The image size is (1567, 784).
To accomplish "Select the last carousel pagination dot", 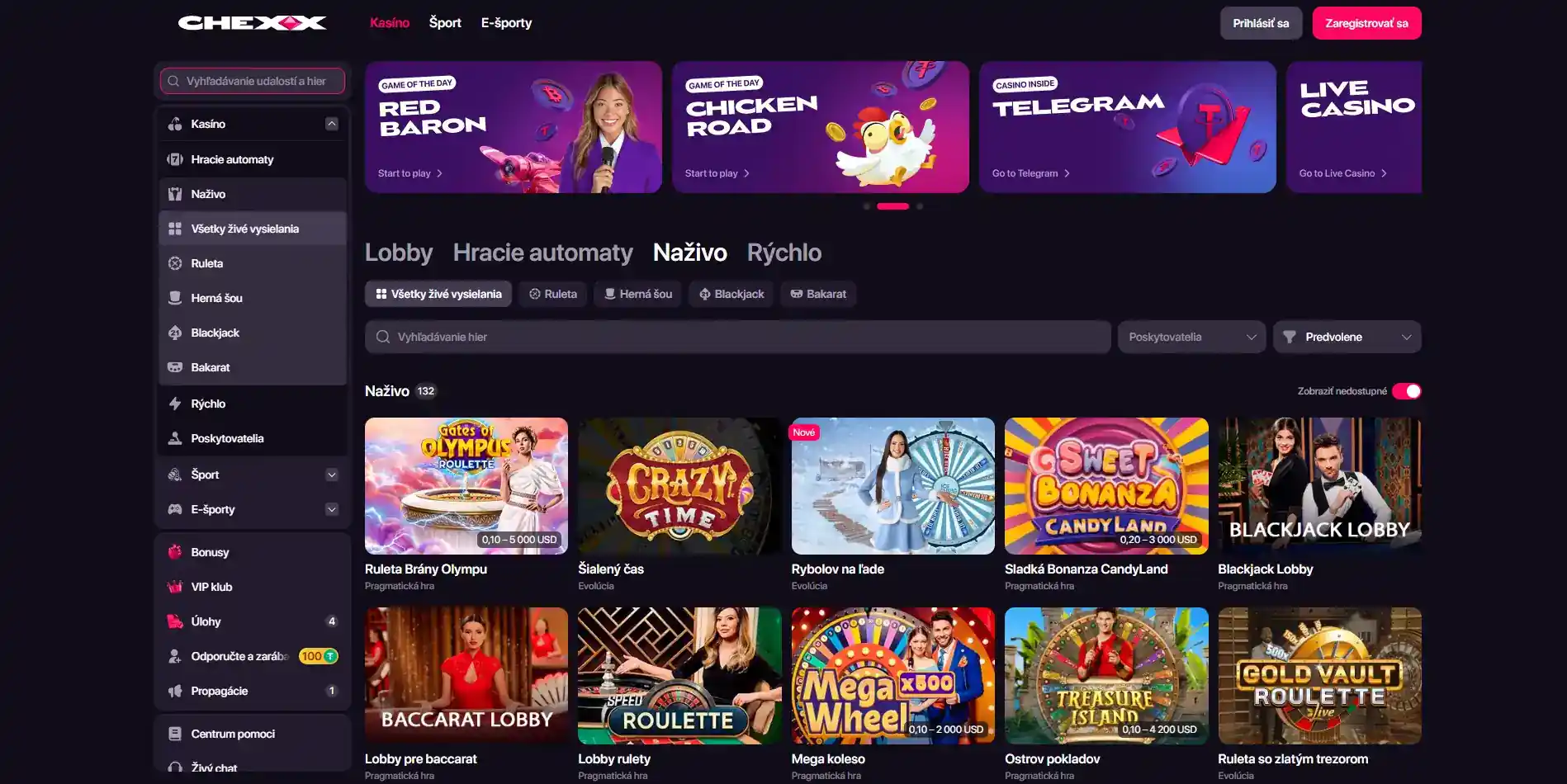I will pos(920,206).
